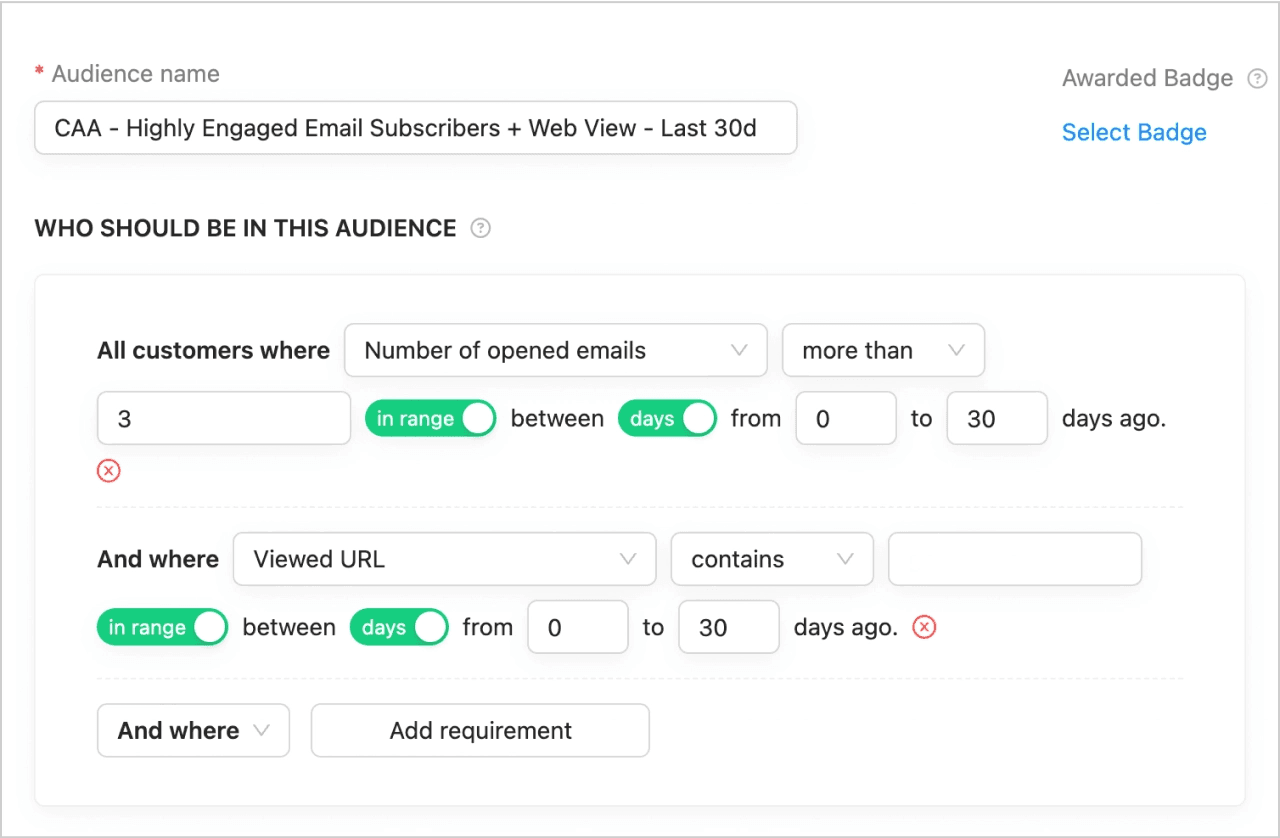
Task: Click help icon next to Awarded Badge
Action: coord(1257,79)
